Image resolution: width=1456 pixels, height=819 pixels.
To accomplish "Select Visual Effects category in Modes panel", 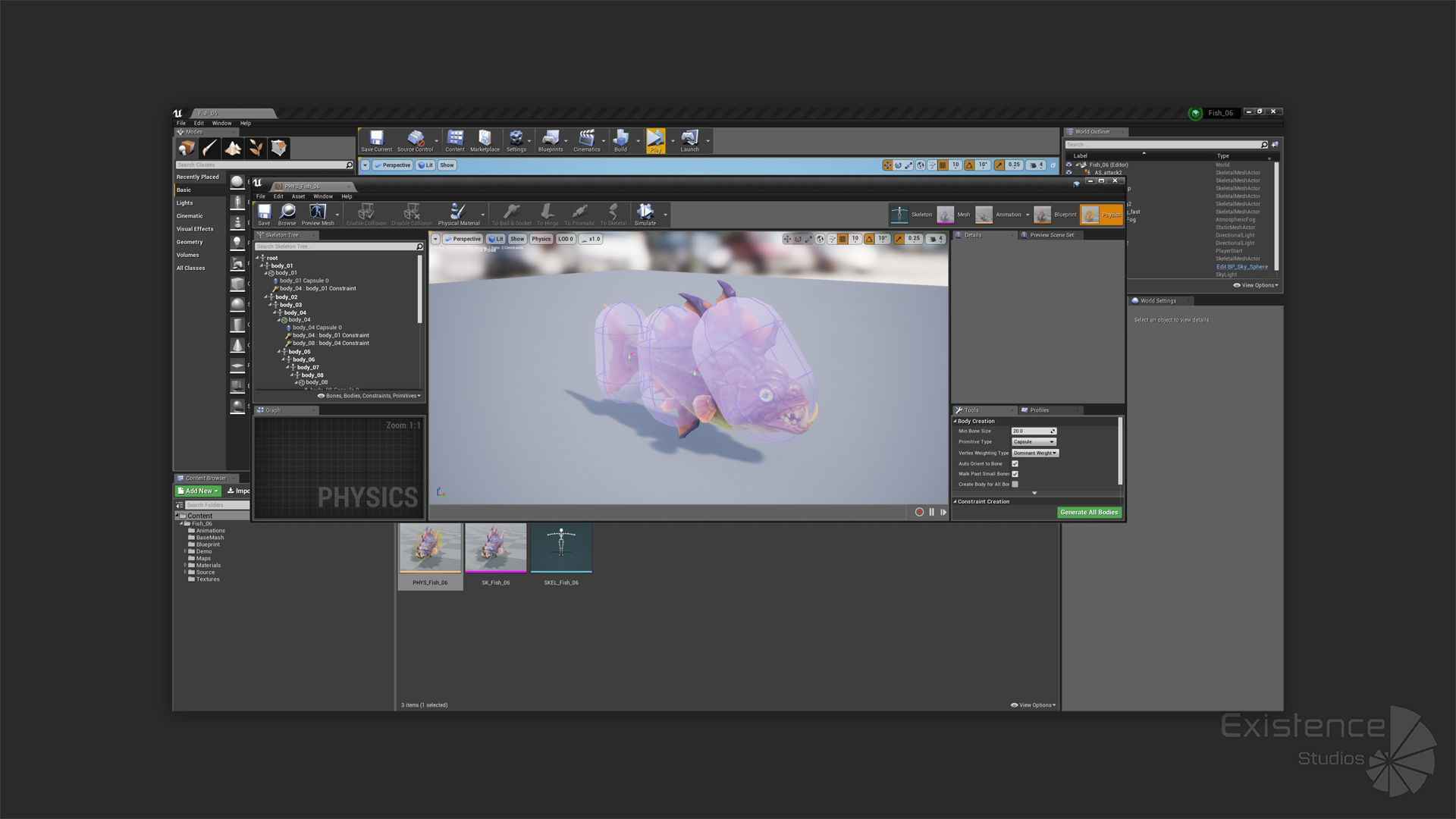I will pos(195,229).
